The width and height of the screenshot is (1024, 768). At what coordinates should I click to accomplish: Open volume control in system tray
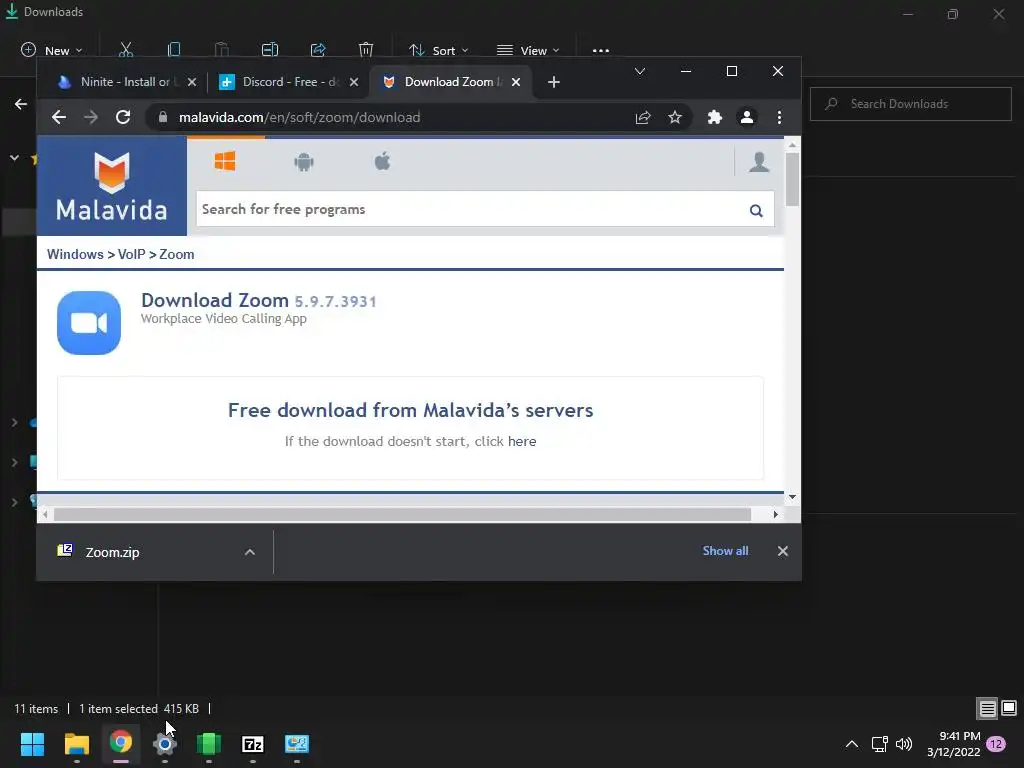pos(904,744)
